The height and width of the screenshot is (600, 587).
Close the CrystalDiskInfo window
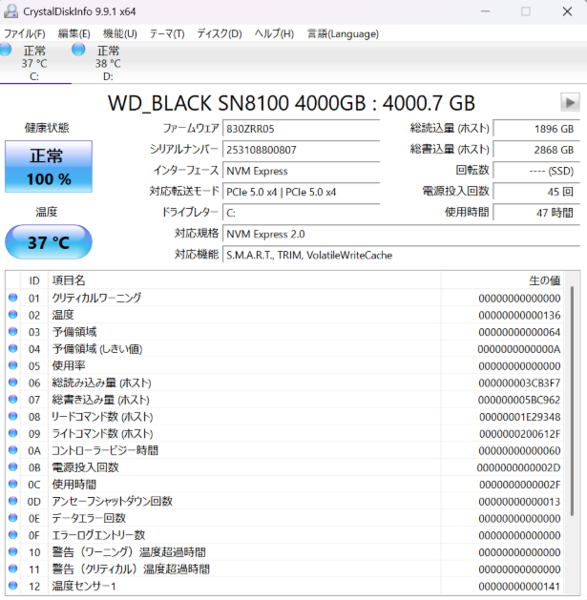tap(567, 11)
